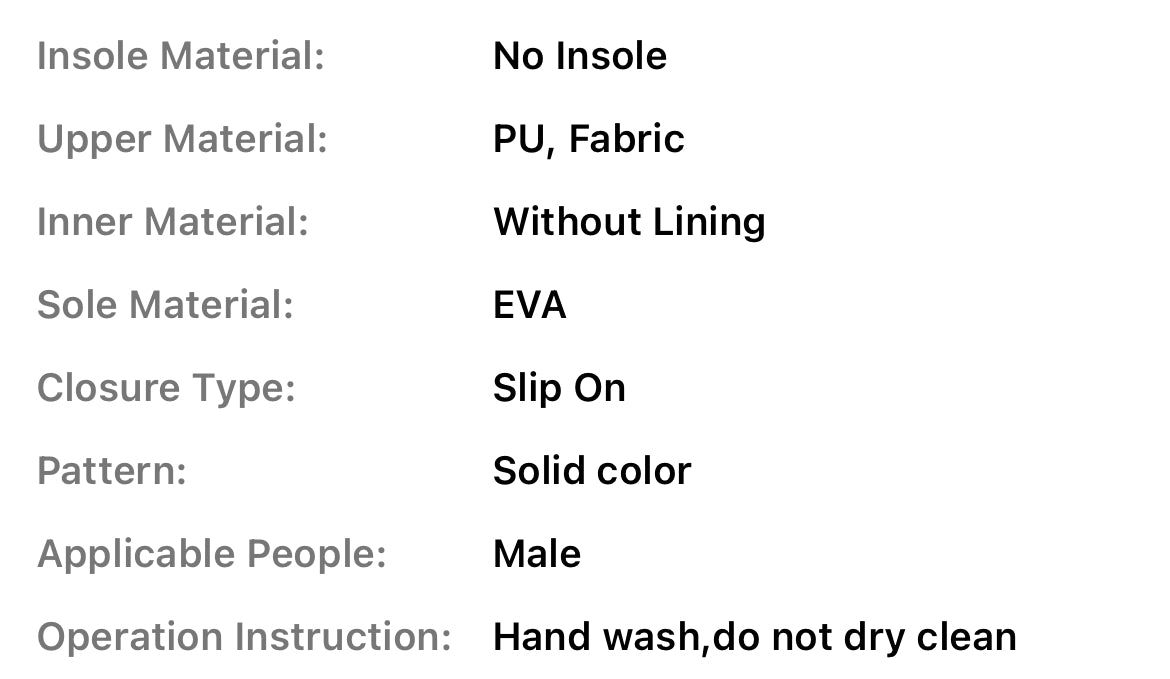Image resolution: width=1170 pixels, height=679 pixels.
Task: Select the "Solid color" pattern value
Action: coord(592,471)
